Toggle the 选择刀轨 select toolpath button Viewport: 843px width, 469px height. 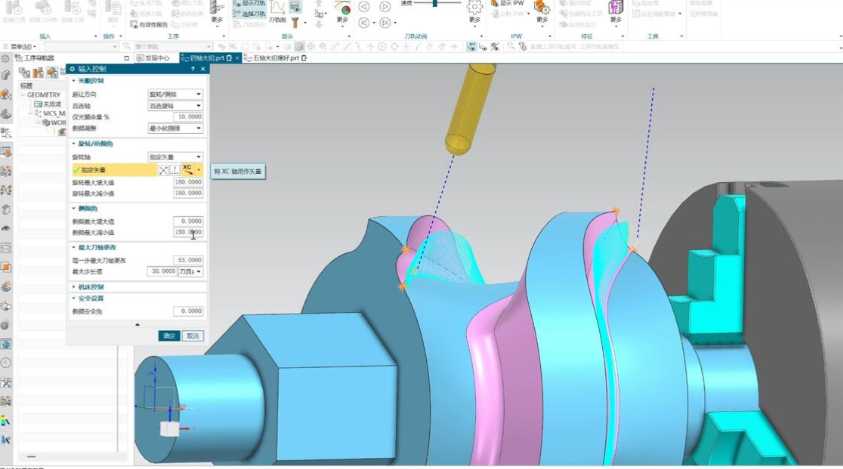point(250,13)
